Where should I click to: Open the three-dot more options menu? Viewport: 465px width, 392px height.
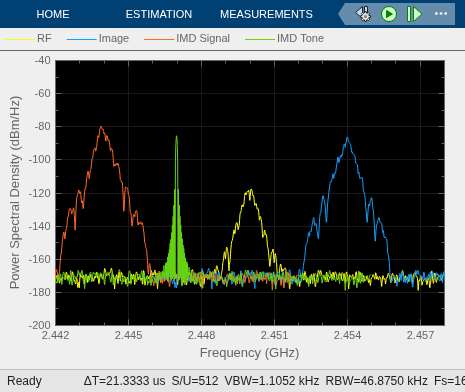click(441, 14)
